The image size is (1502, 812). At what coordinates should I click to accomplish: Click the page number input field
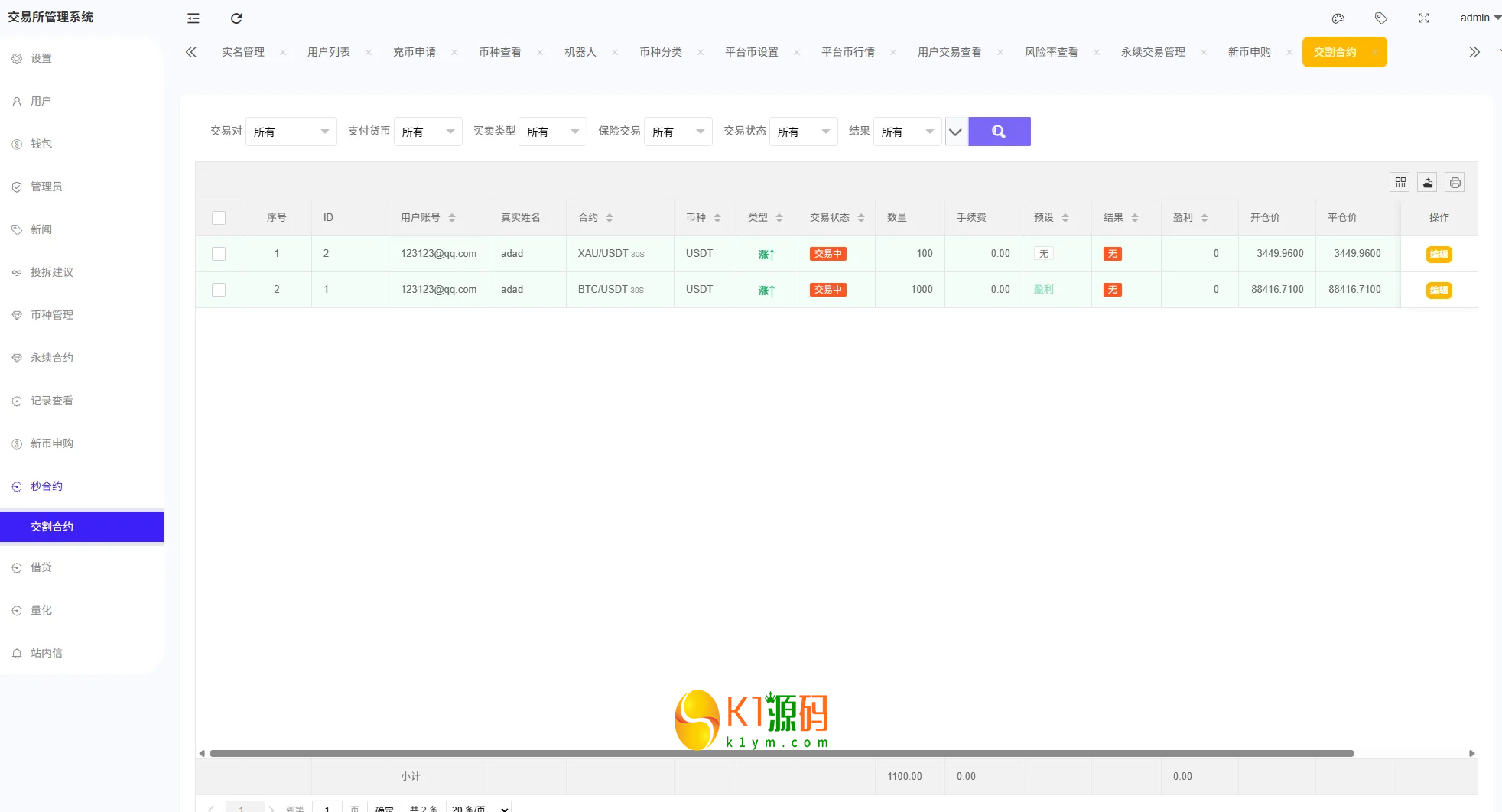coord(327,808)
